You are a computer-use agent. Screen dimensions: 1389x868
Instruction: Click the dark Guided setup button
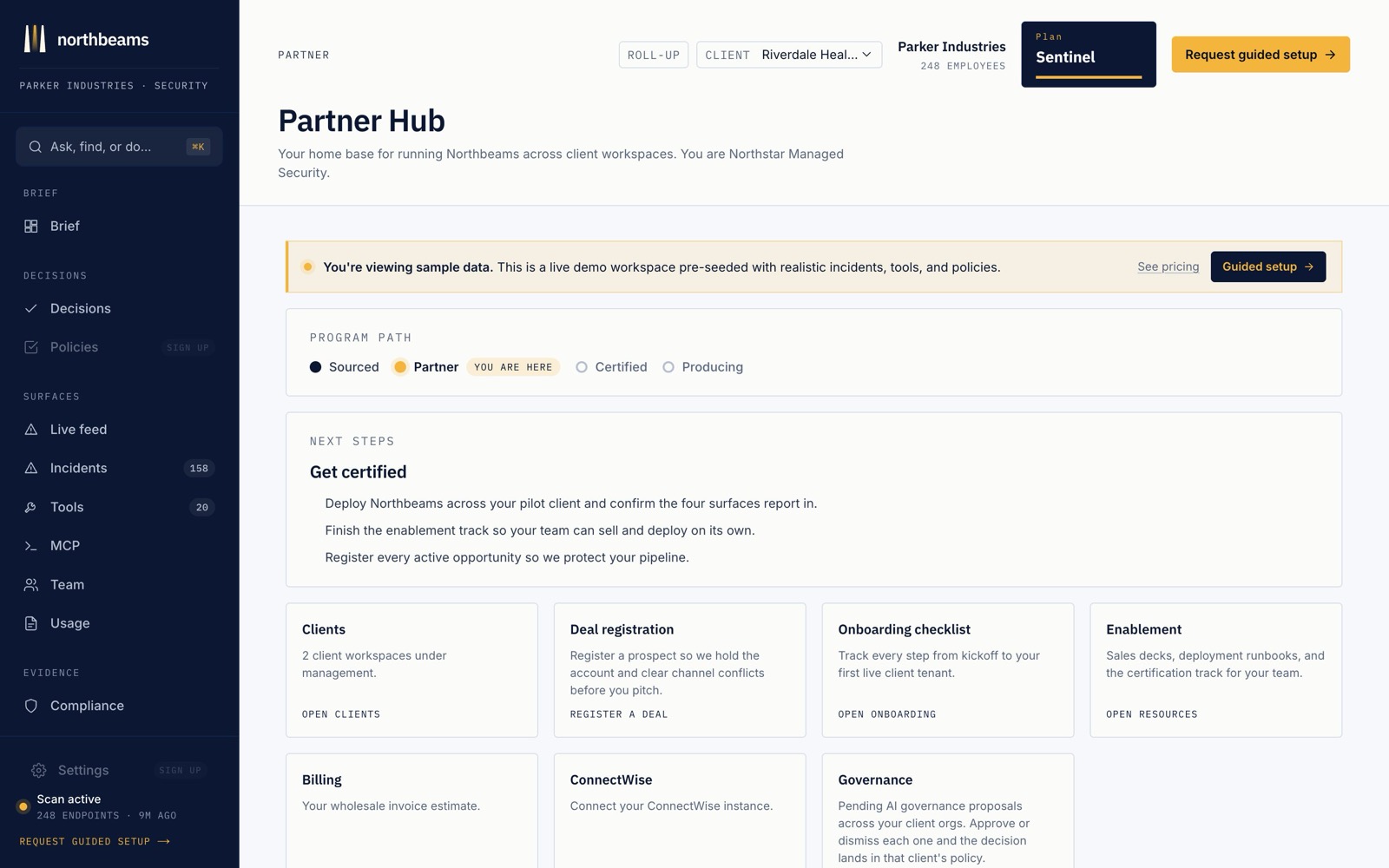(1268, 266)
